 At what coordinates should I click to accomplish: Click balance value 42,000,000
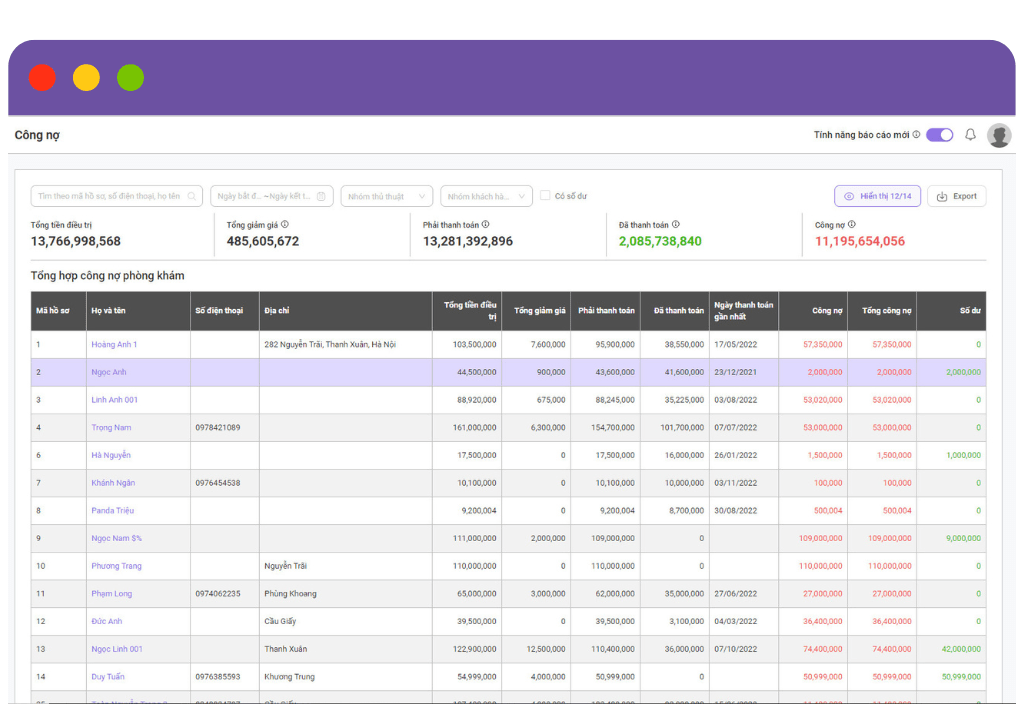pos(961,649)
